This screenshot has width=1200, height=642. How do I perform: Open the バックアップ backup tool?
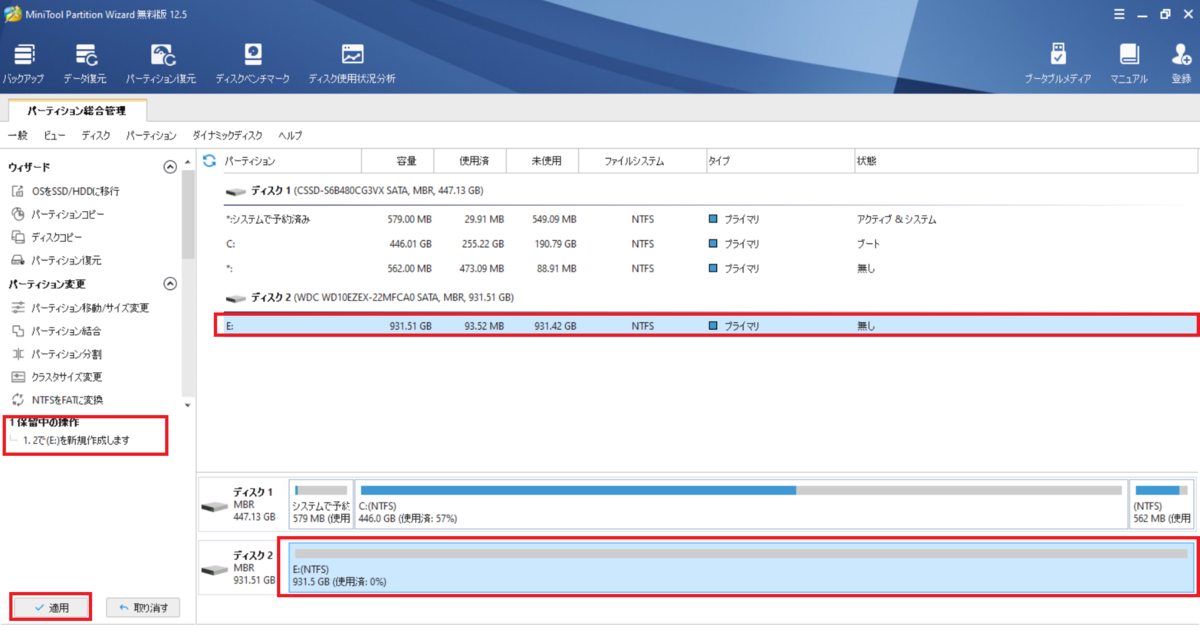[x=23, y=64]
